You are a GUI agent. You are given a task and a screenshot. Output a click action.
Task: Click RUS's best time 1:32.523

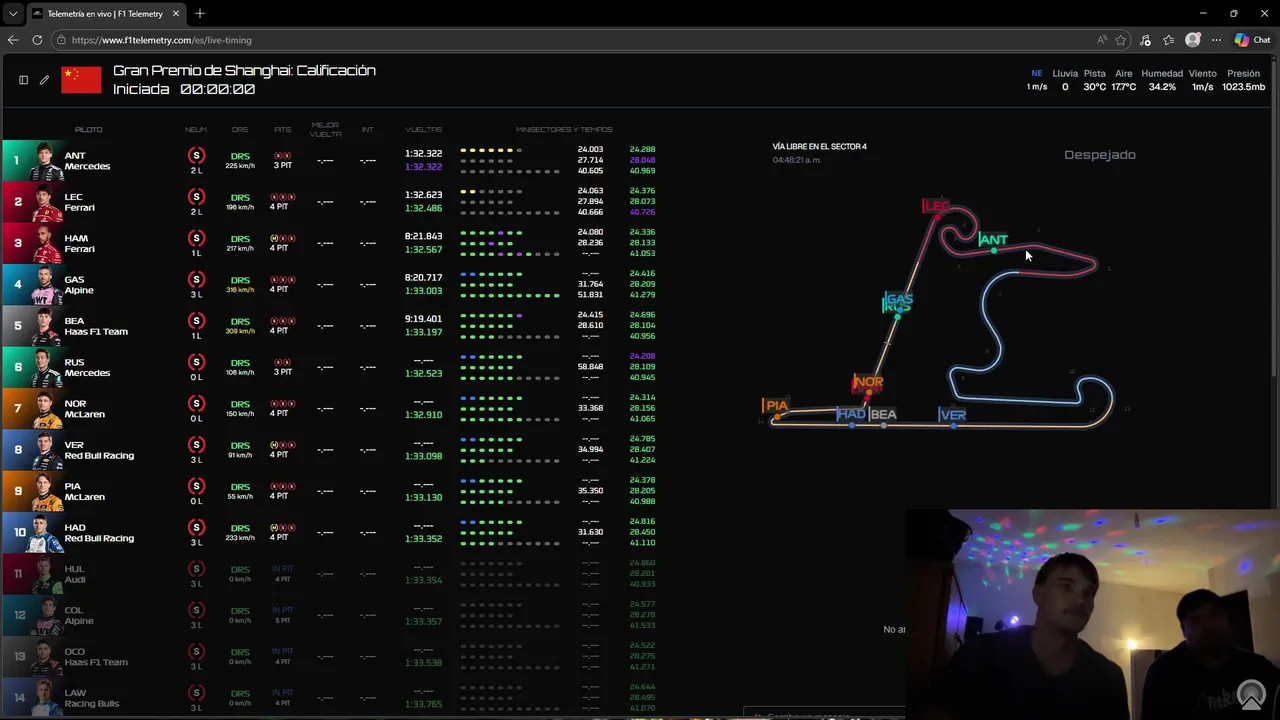(423, 373)
